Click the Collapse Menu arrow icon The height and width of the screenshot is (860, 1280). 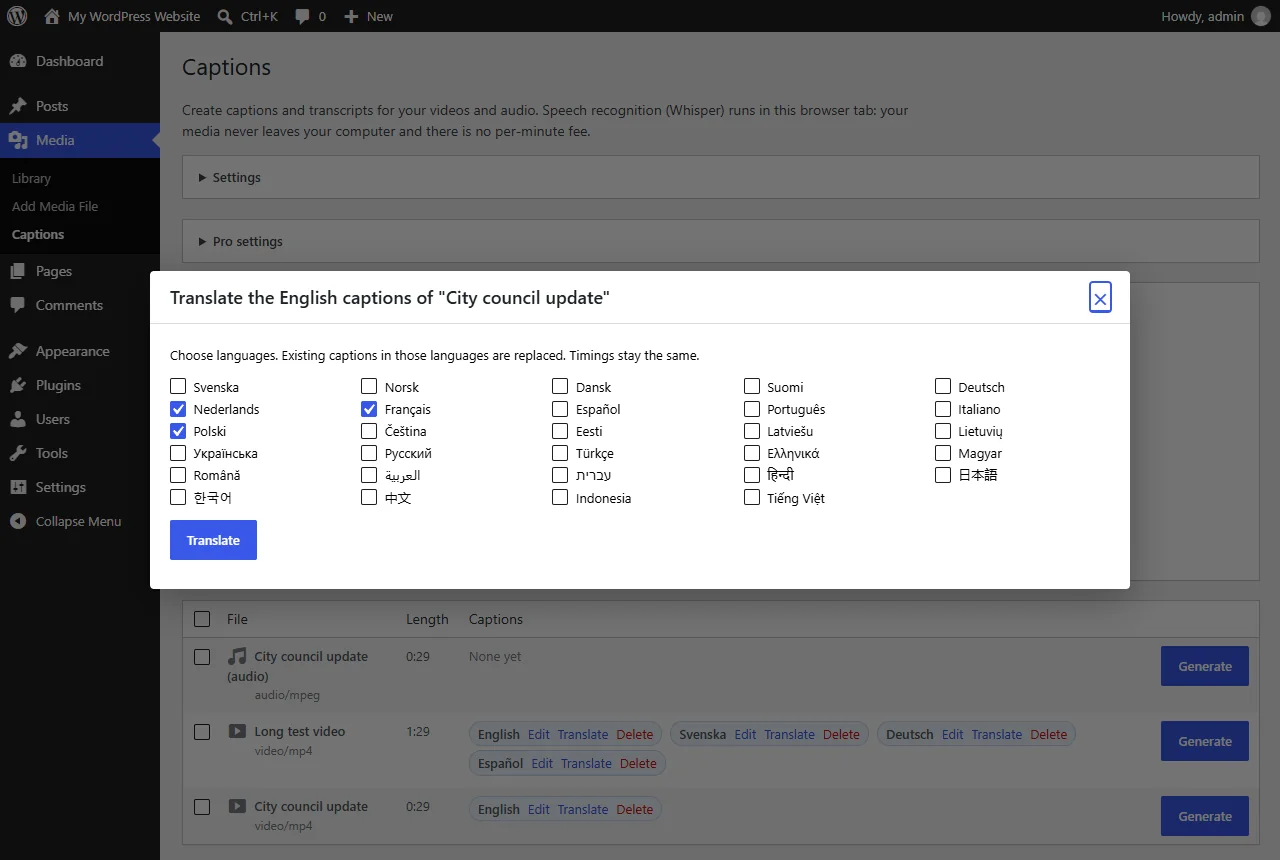(x=18, y=521)
